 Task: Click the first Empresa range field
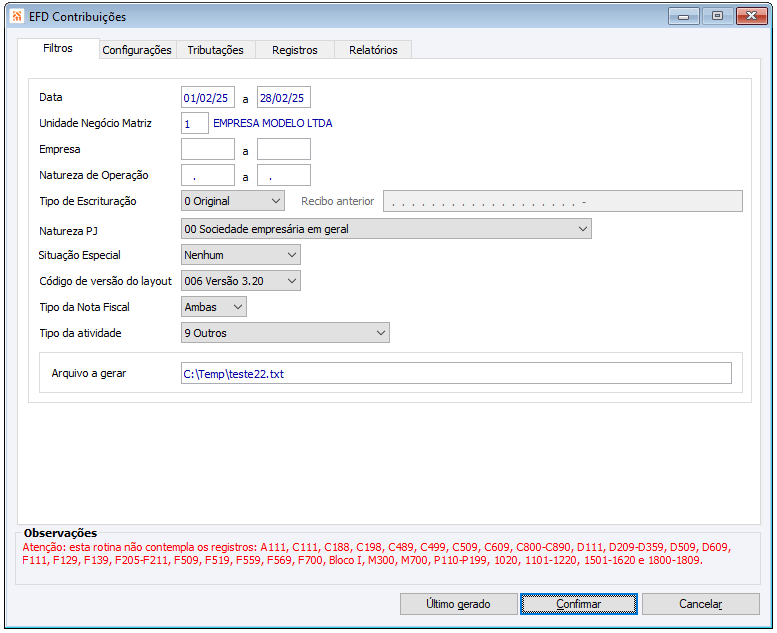click(x=208, y=149)
